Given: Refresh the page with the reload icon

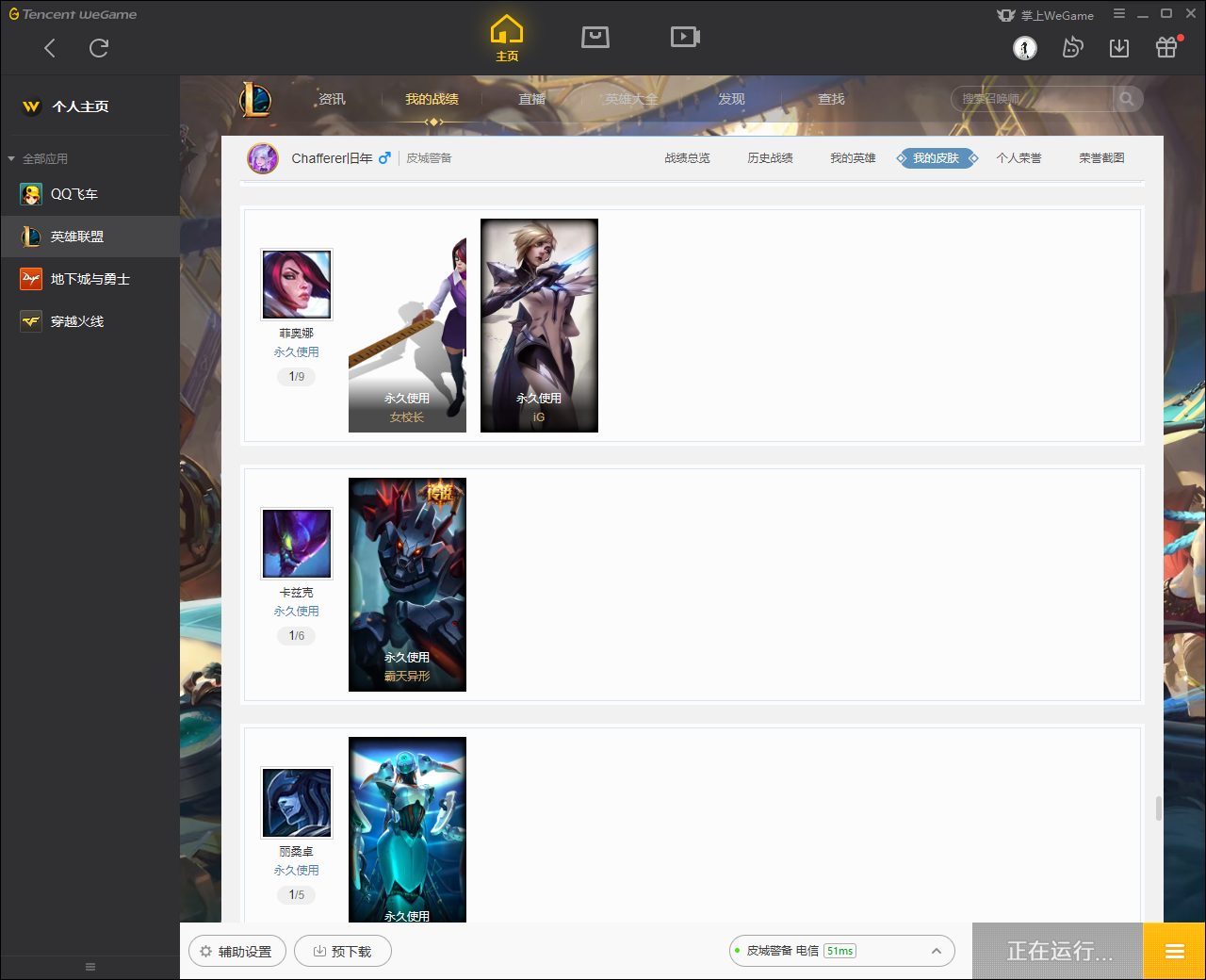Looking at the screenshot, I should (x=99, y=48).
